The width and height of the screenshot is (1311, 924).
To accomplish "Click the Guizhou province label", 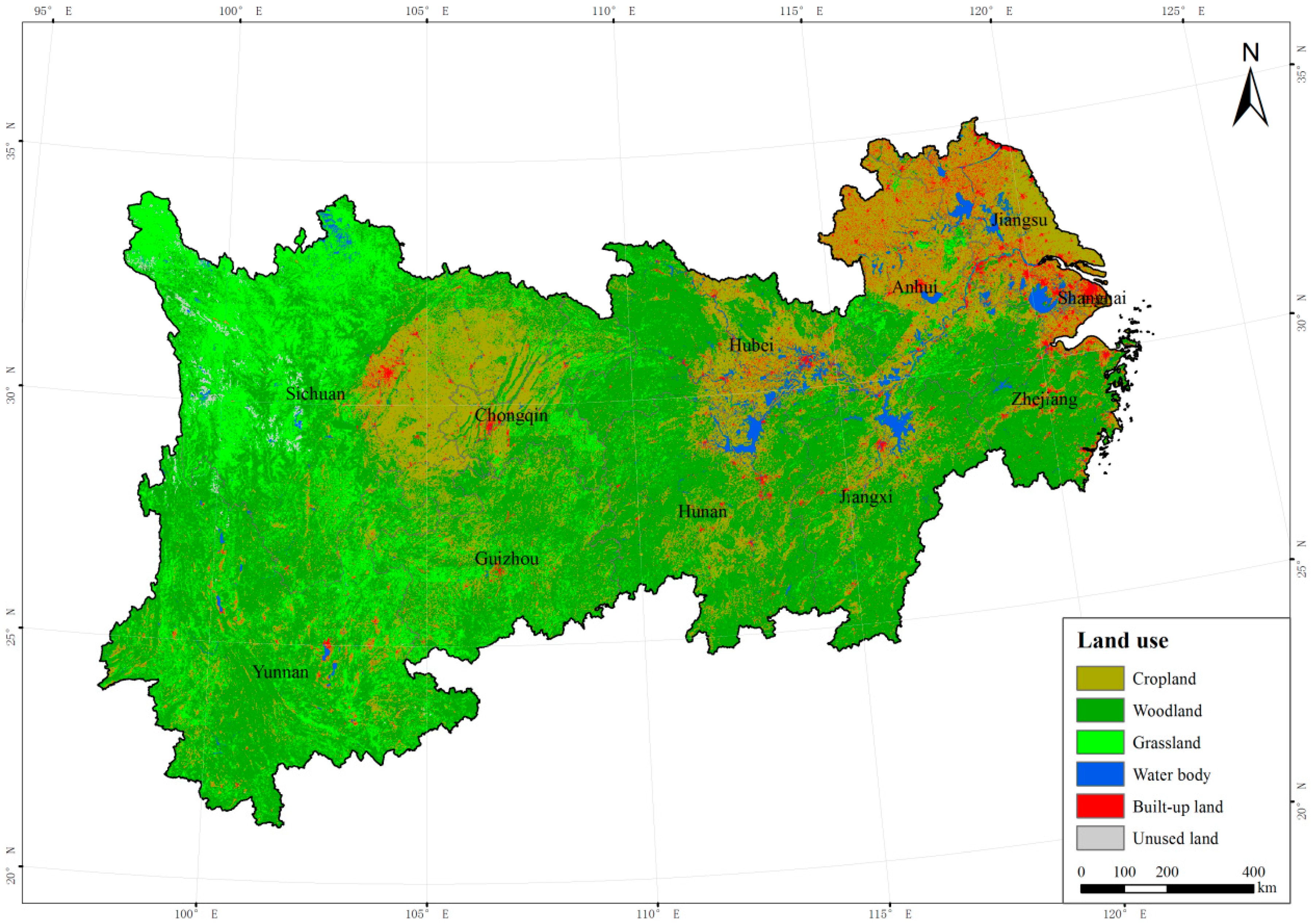I will [506, 558].
